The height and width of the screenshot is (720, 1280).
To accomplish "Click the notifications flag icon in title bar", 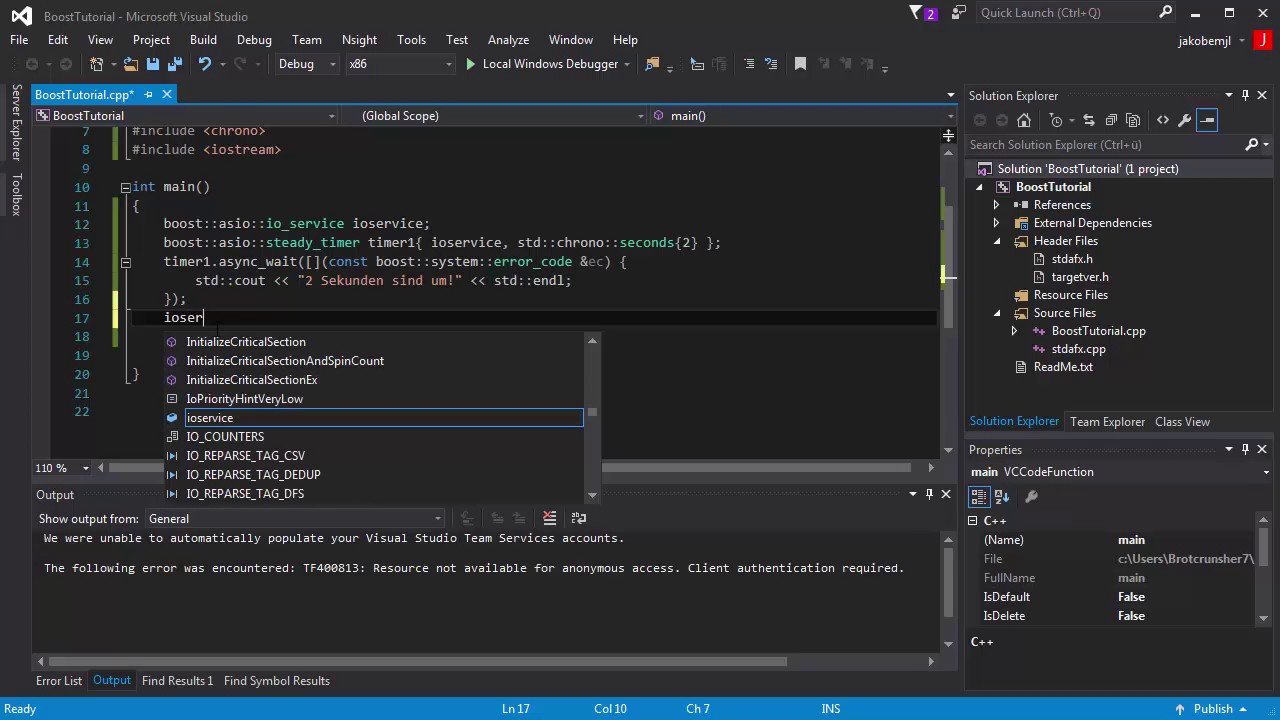I will click(x=916, y=13).
